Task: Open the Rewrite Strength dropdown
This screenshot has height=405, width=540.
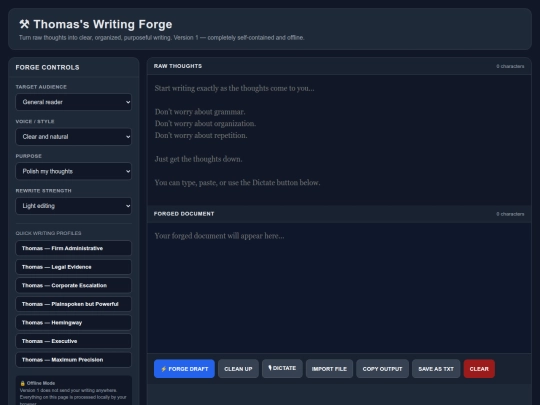Action: 73,206
